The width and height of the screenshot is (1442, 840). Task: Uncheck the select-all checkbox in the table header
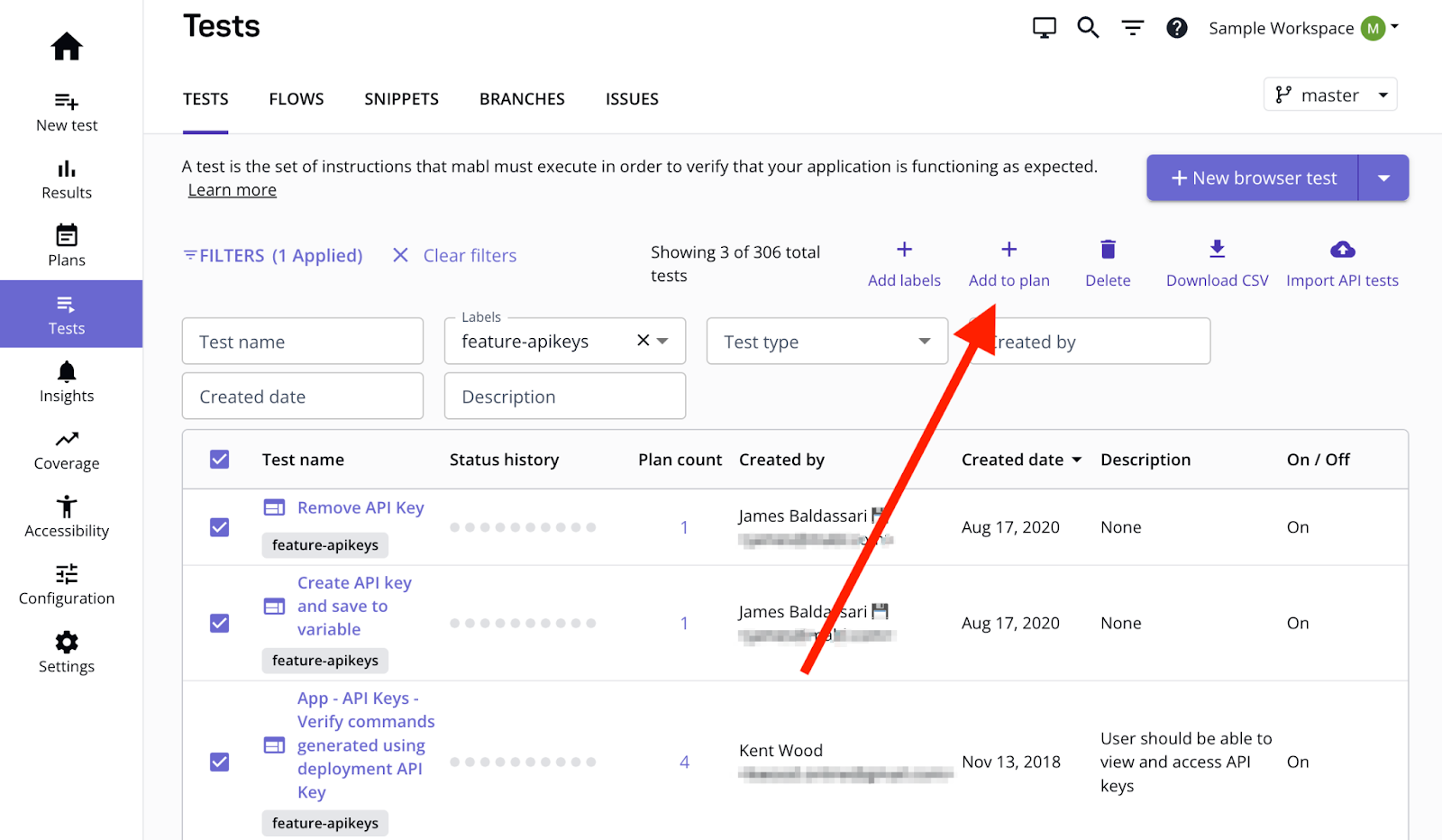(219, 459)
